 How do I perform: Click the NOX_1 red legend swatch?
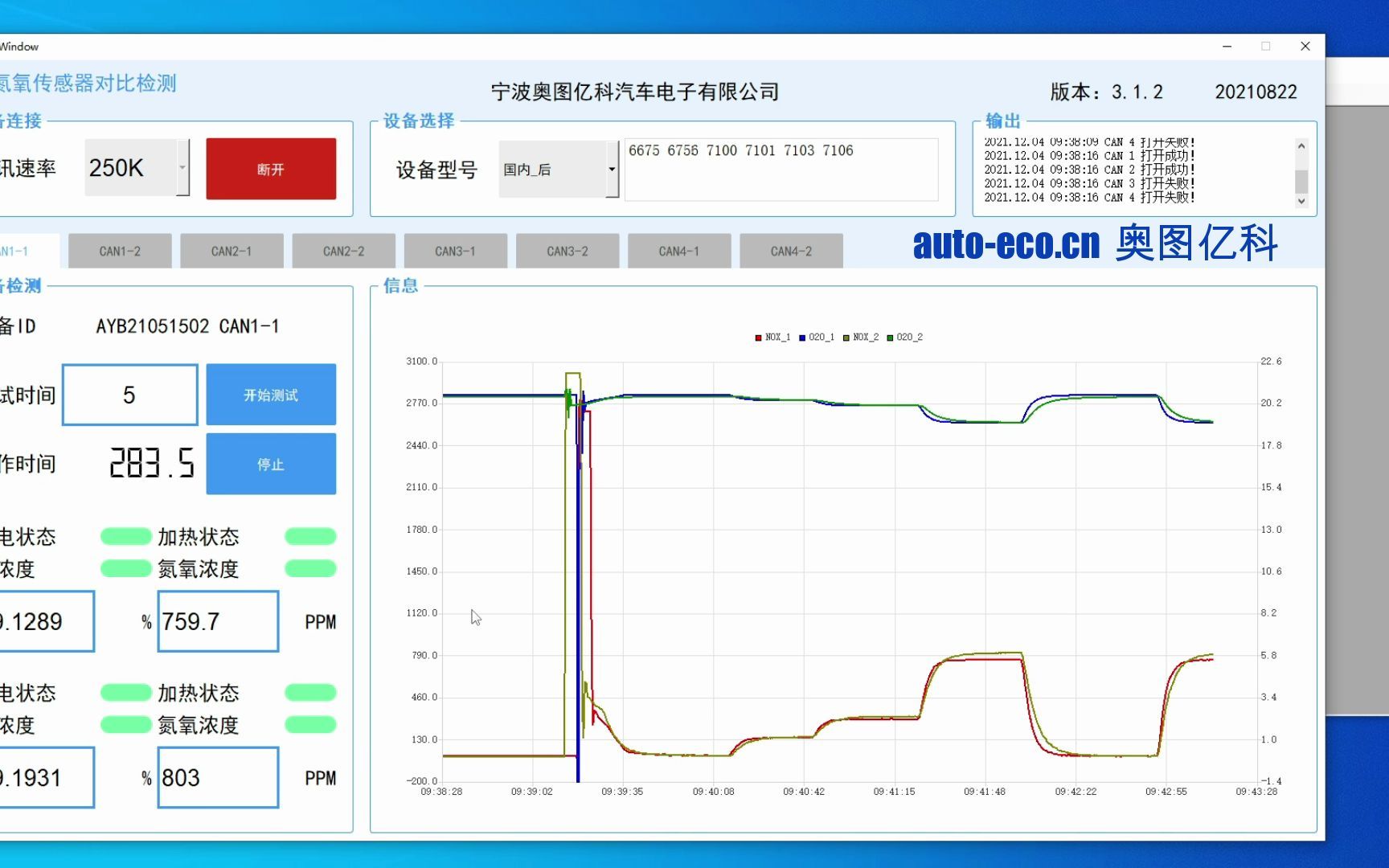click(x=758, y=338)
